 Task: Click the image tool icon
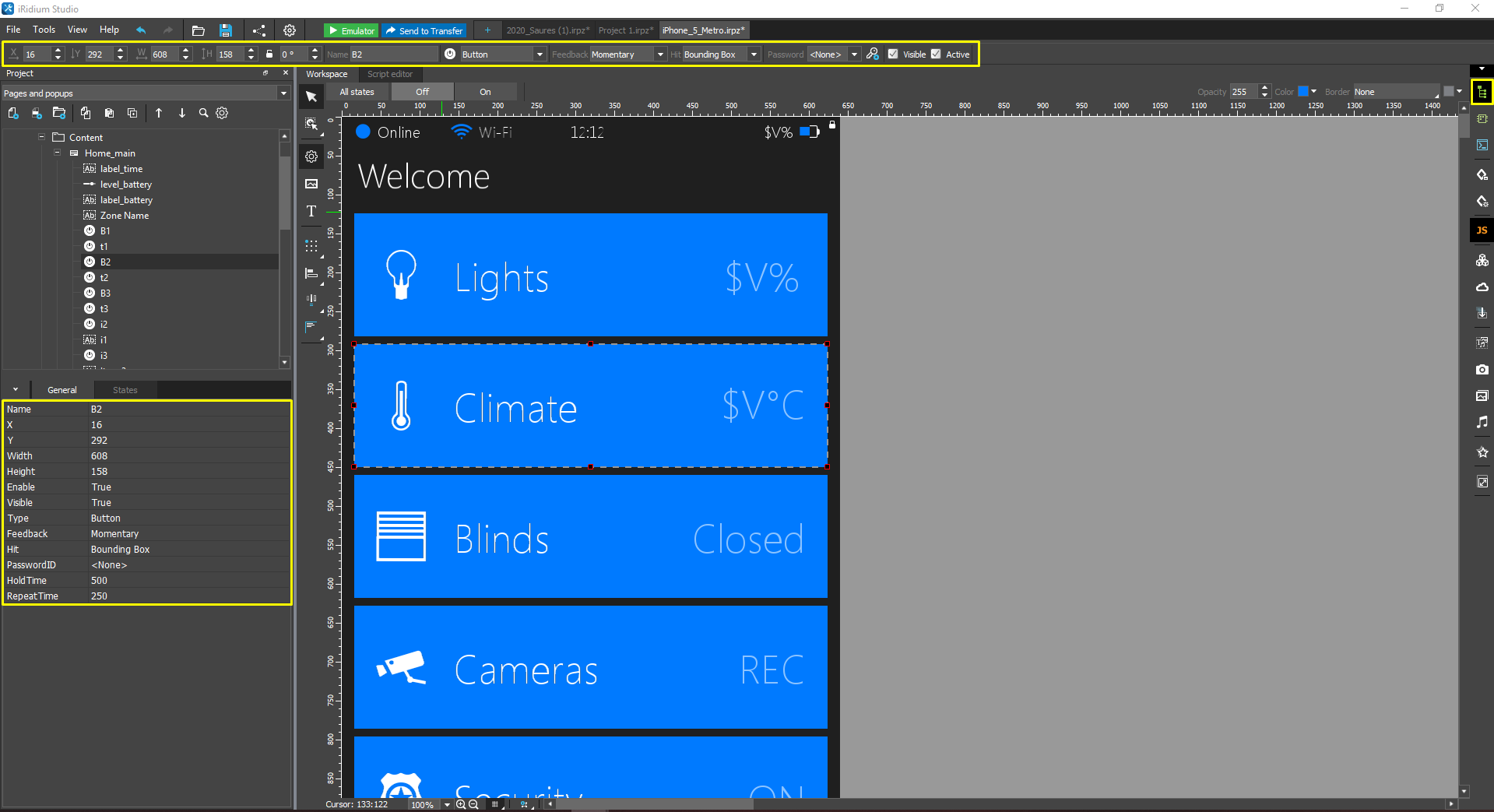311,184
